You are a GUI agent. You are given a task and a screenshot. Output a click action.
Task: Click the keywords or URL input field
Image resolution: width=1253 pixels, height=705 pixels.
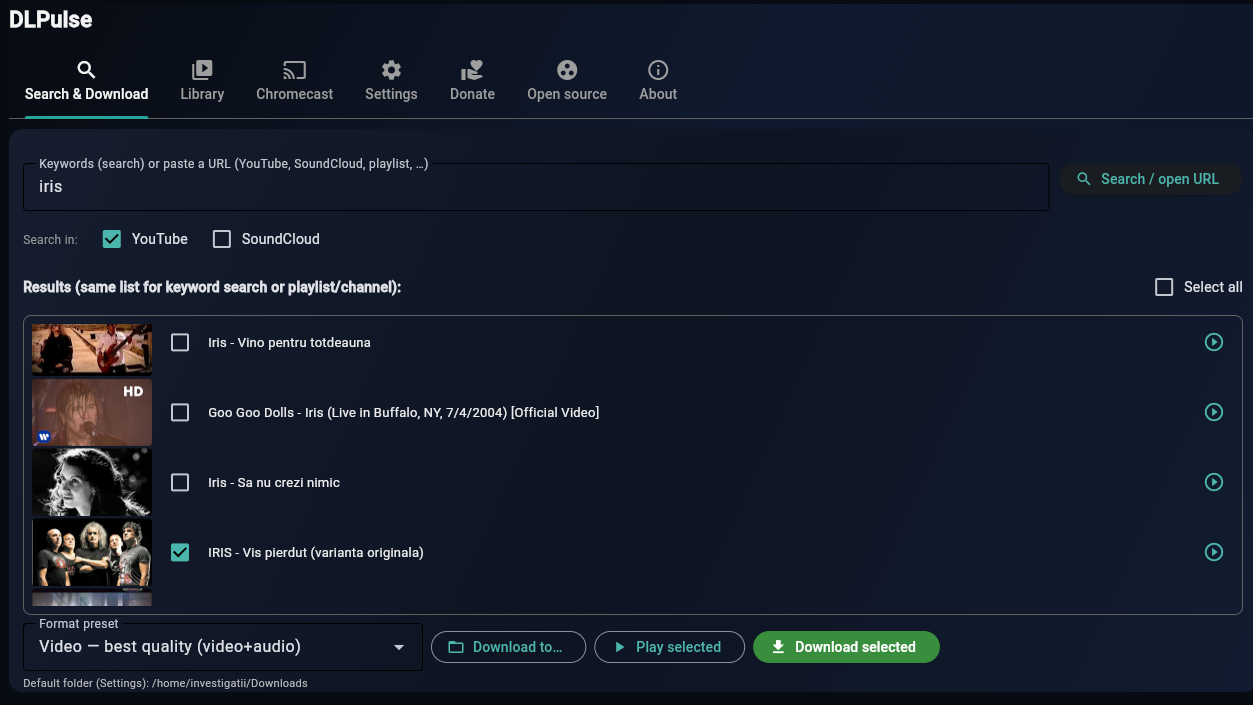[536, 187]
